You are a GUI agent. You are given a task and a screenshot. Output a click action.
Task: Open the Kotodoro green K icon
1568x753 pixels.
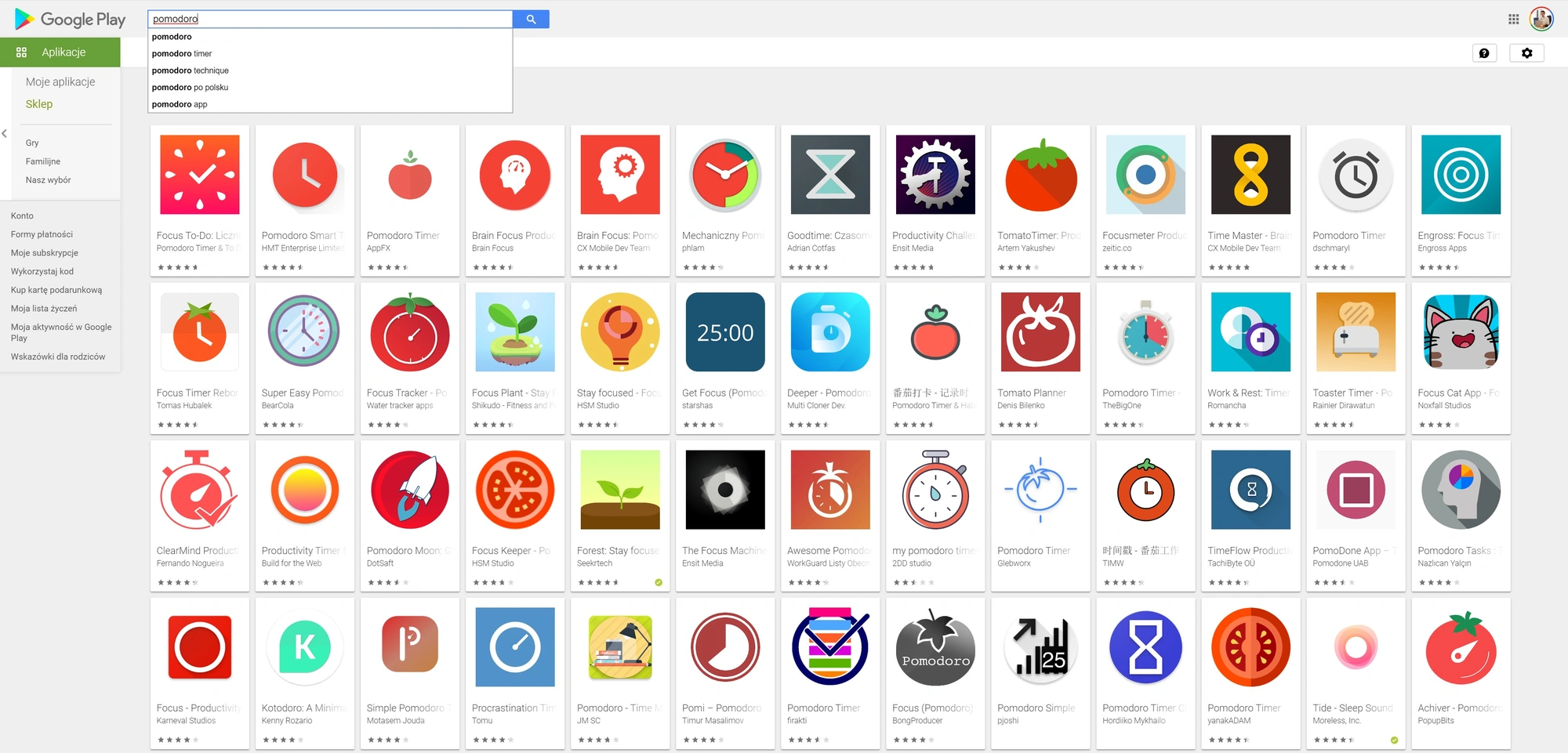pos(305,647)
